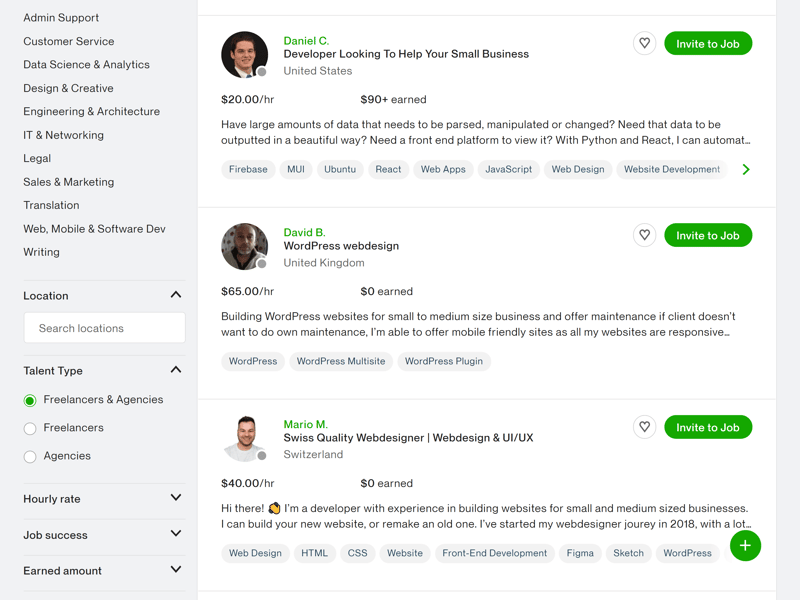Select the Freelancers & Agencies radio option
This screenshot has height=600, width=800.
pos(30,401)
